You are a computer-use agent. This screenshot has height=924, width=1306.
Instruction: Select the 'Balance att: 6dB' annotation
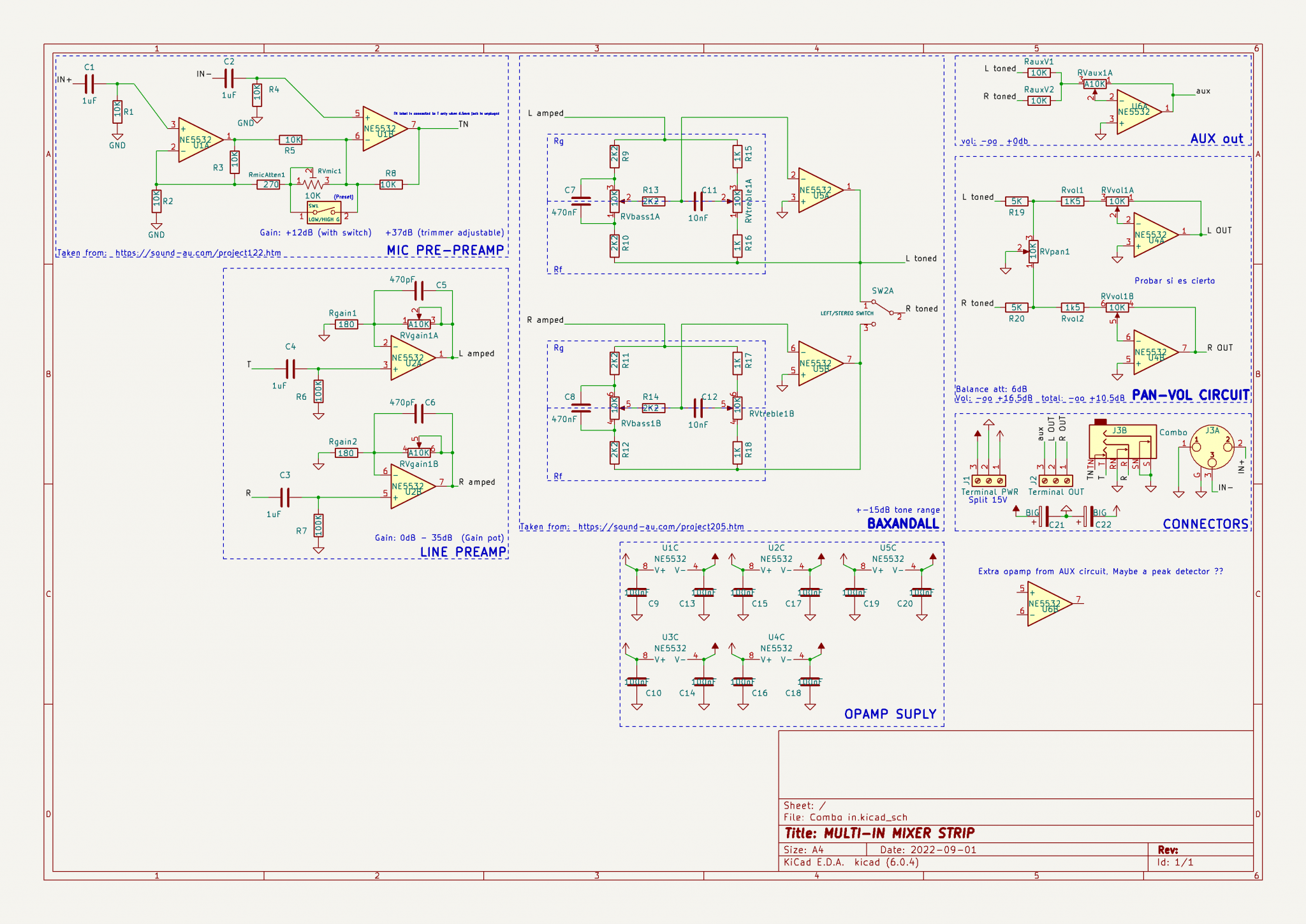[x=991, y=389]
